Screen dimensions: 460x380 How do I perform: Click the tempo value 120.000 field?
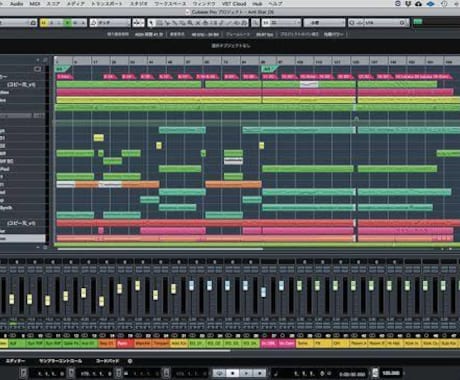coord(391,373)
